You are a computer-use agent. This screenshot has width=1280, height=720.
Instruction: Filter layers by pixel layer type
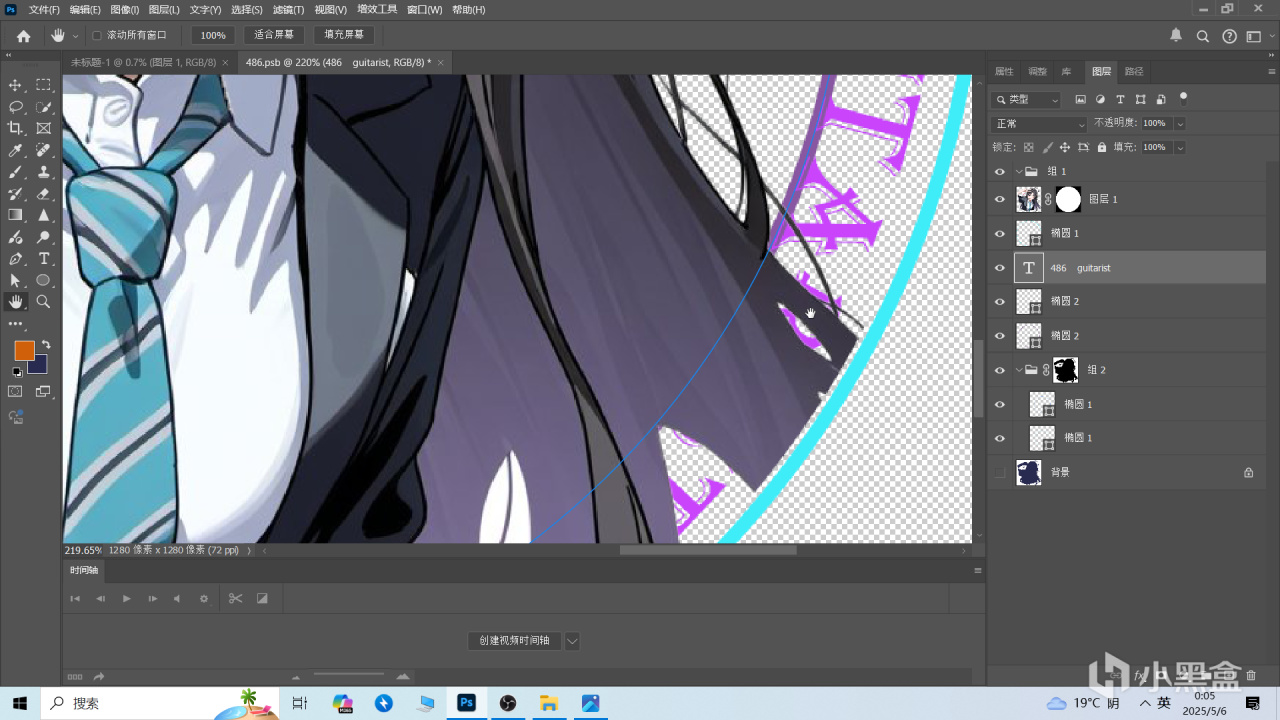pyautogui.click(x=1080, y=99)
